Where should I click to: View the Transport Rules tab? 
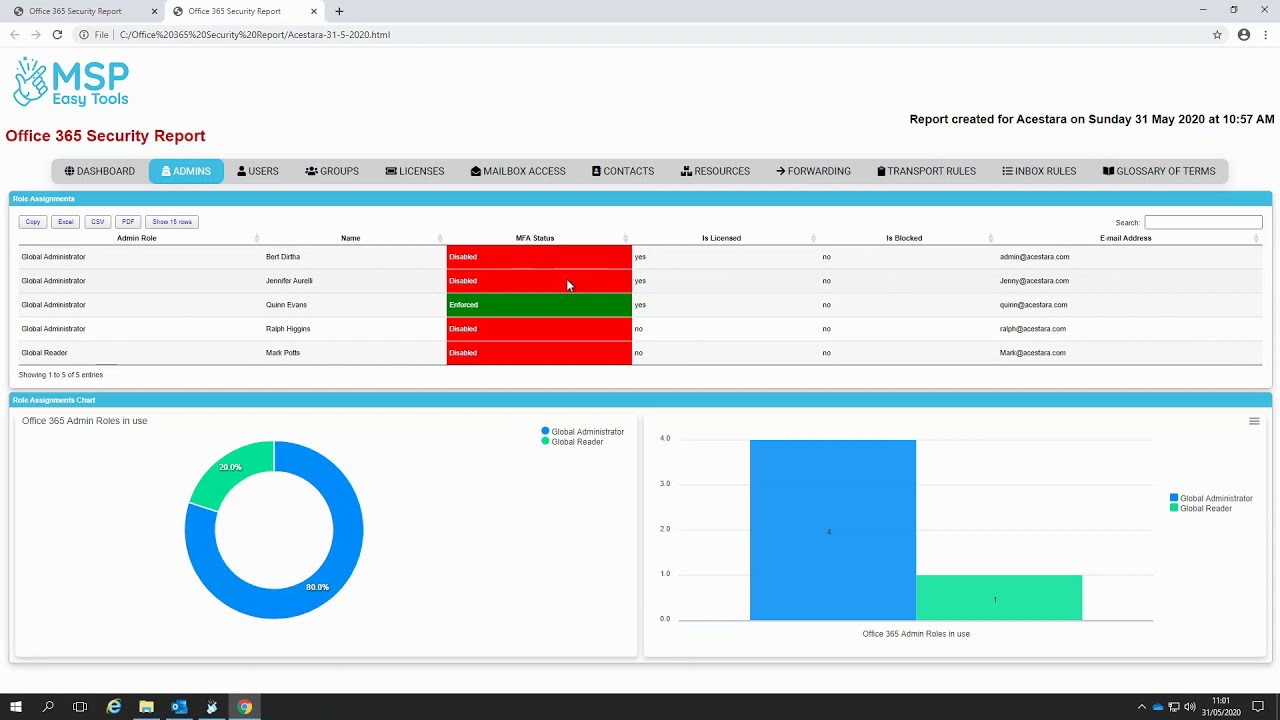point(926,171)
